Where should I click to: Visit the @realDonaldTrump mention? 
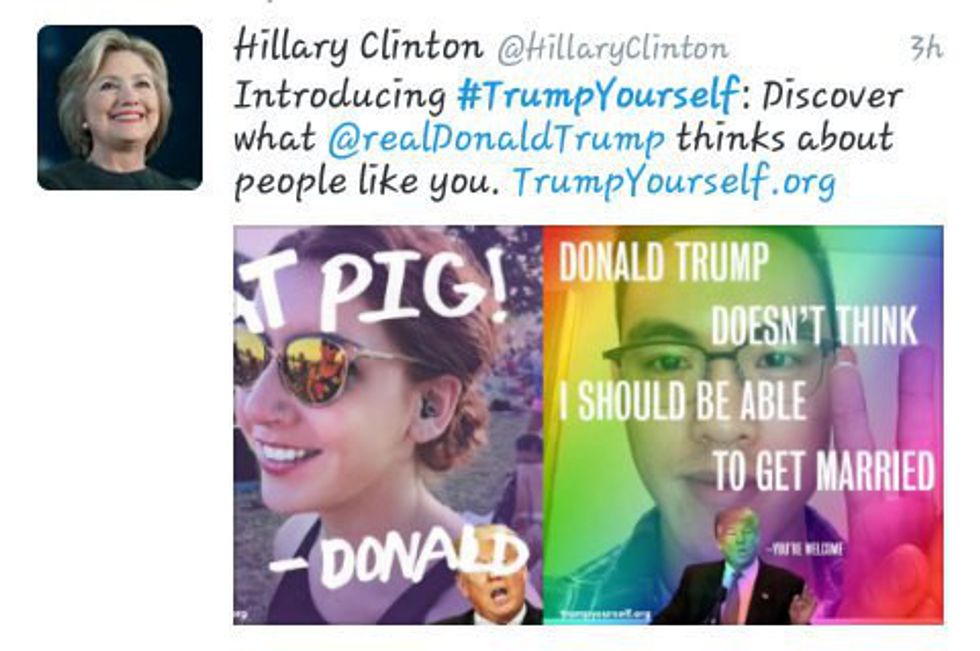[x=496, y=139]
